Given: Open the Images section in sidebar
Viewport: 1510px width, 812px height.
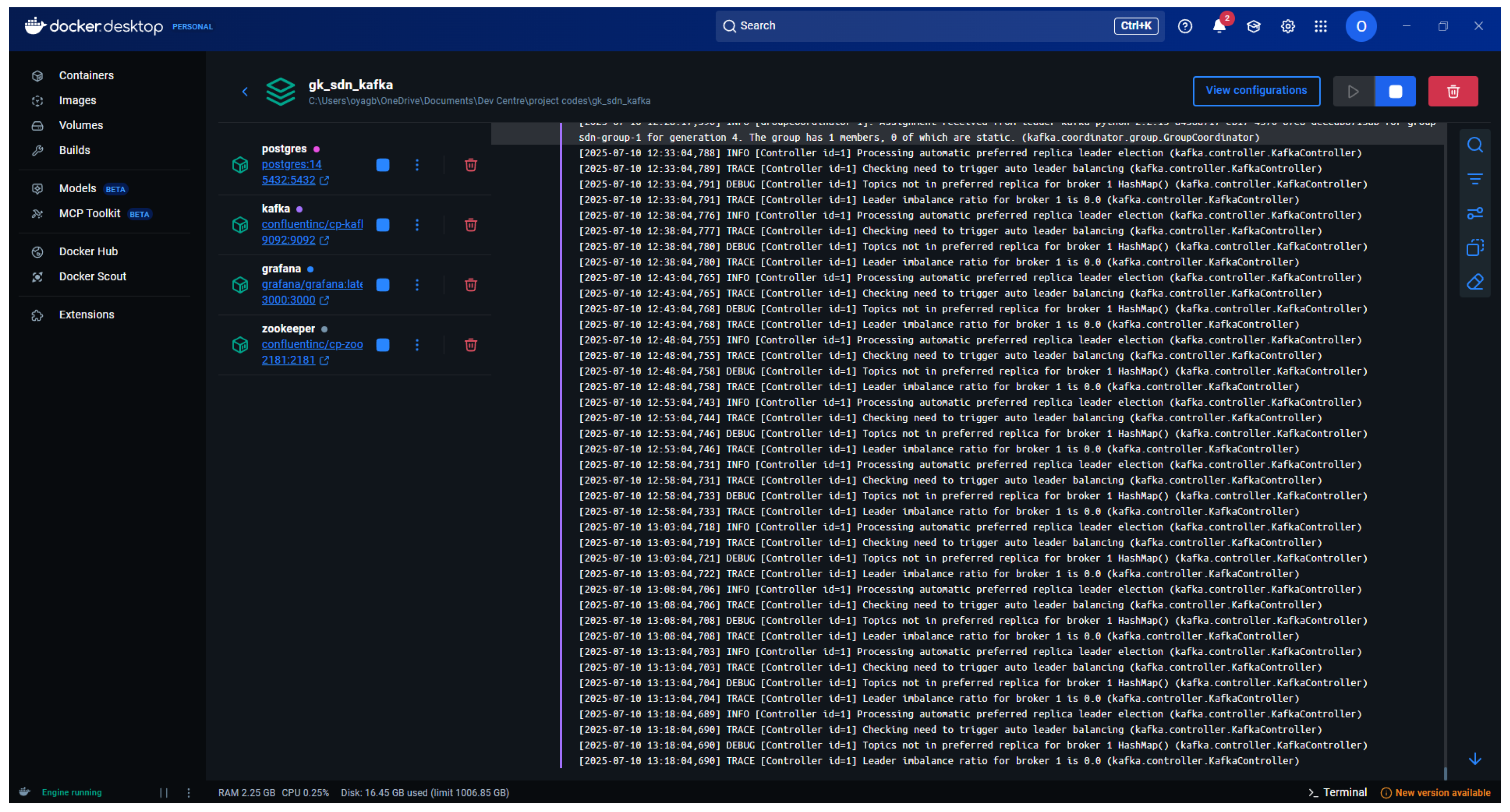Looking at the screenshot, I should point(77,101).
